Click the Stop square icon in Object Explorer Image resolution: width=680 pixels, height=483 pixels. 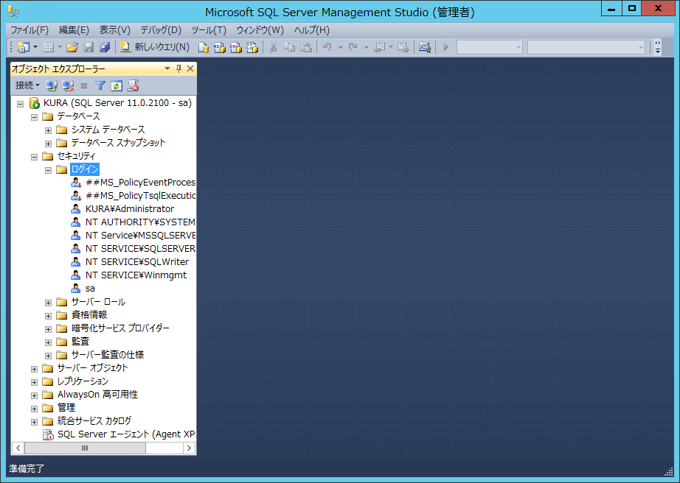pyautogui.click(x=84, y=86)
